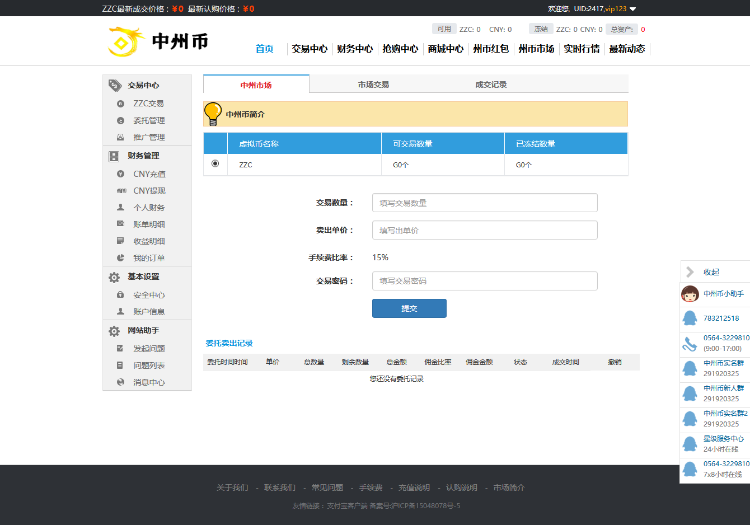The height and width of the screenshot is (525, 750).
Task: Open 交易中心 in the top navigation
Action: click(x=309, y=49)
